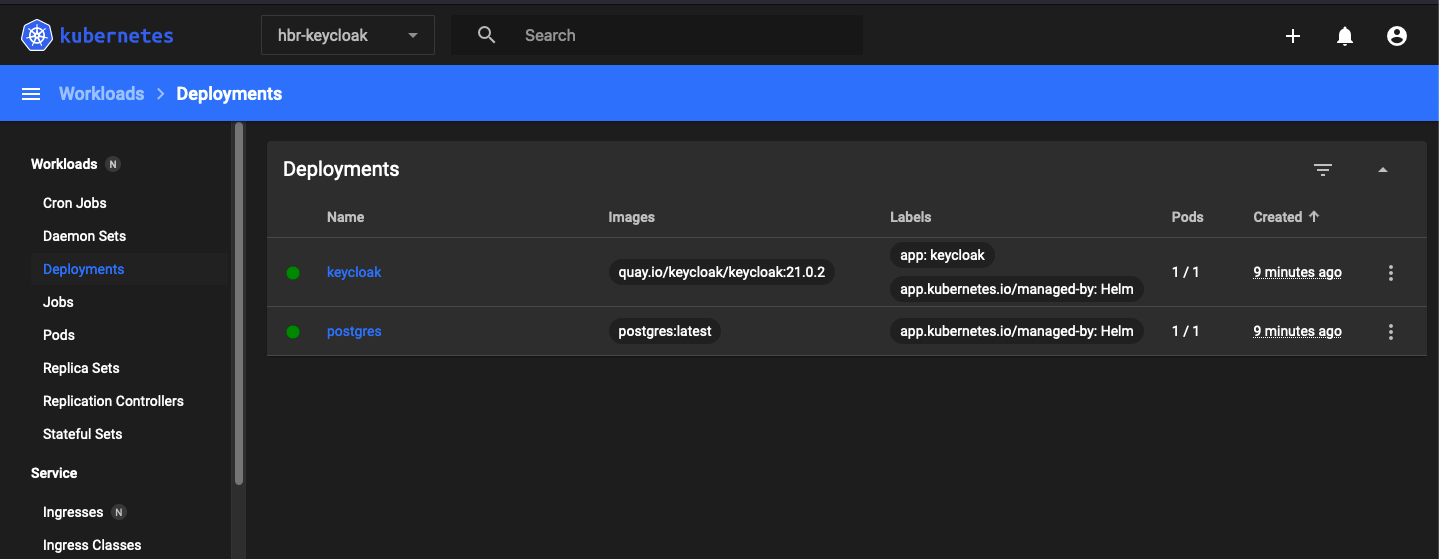Click keycloak row managed-by: Helm label
This screenshot has height=559, width=1439.
tap(1017, 289)
